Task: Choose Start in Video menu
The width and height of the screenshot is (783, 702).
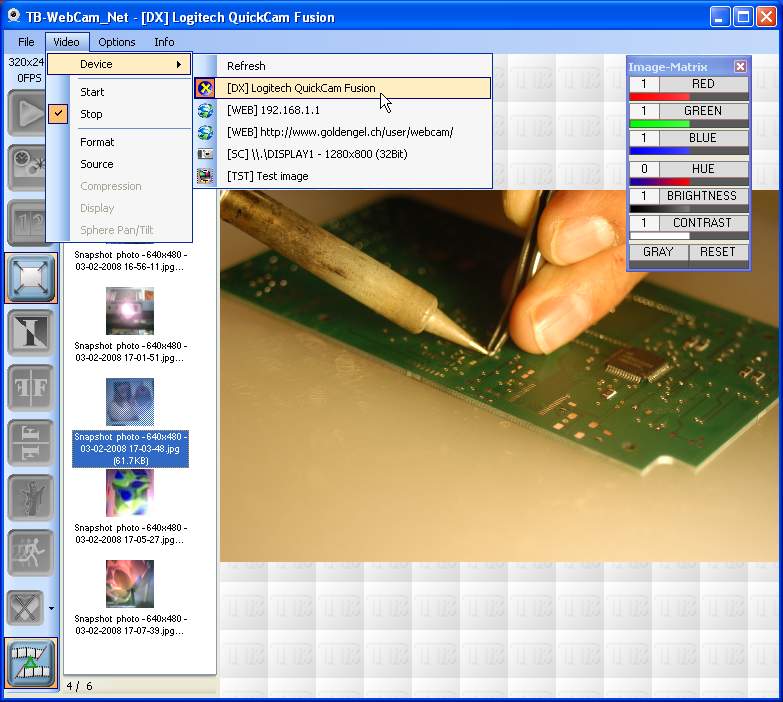Action: point(119,92)
